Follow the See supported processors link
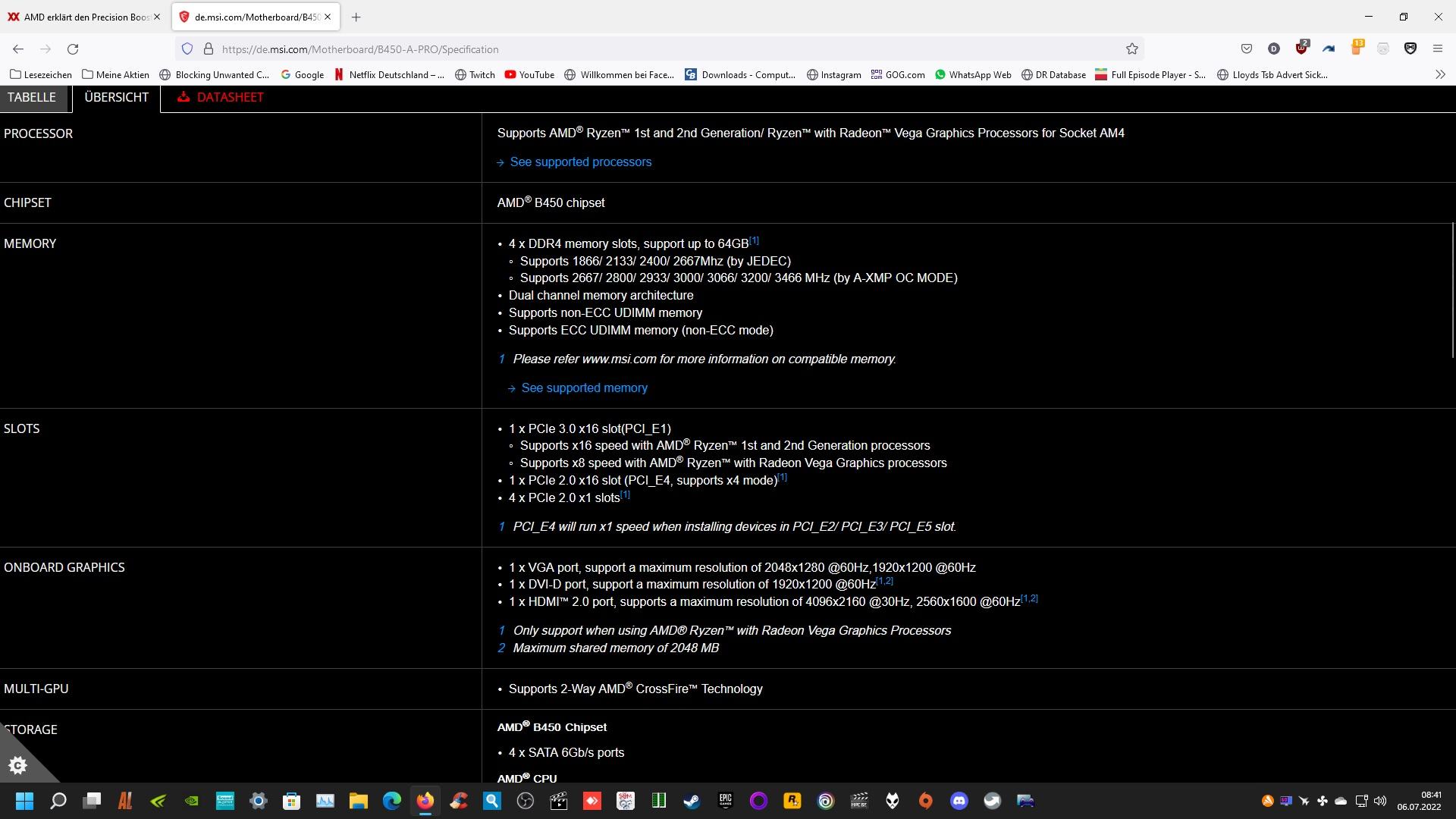 tap(580, 162)
